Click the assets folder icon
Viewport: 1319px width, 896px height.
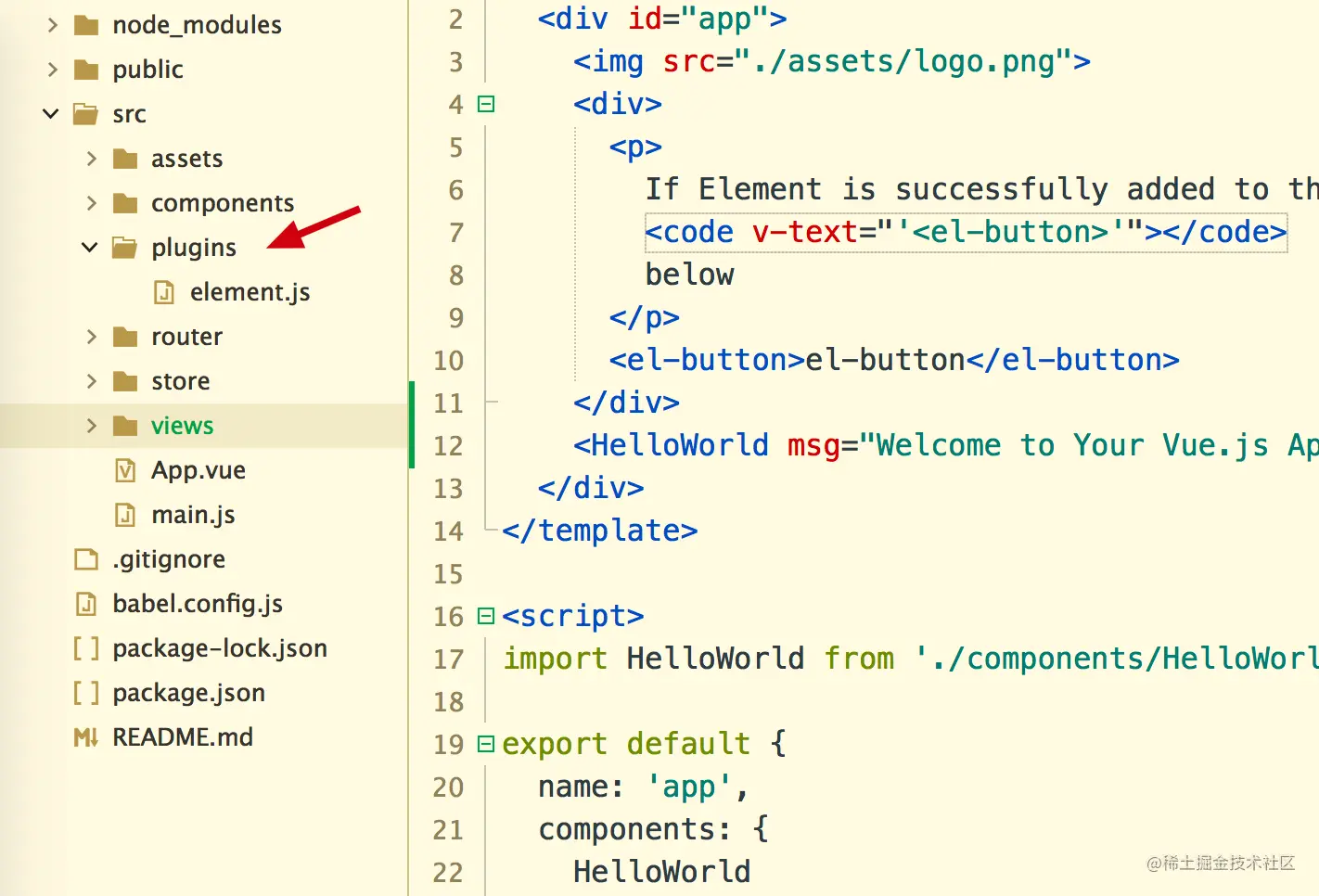click(x=125, y=159)
